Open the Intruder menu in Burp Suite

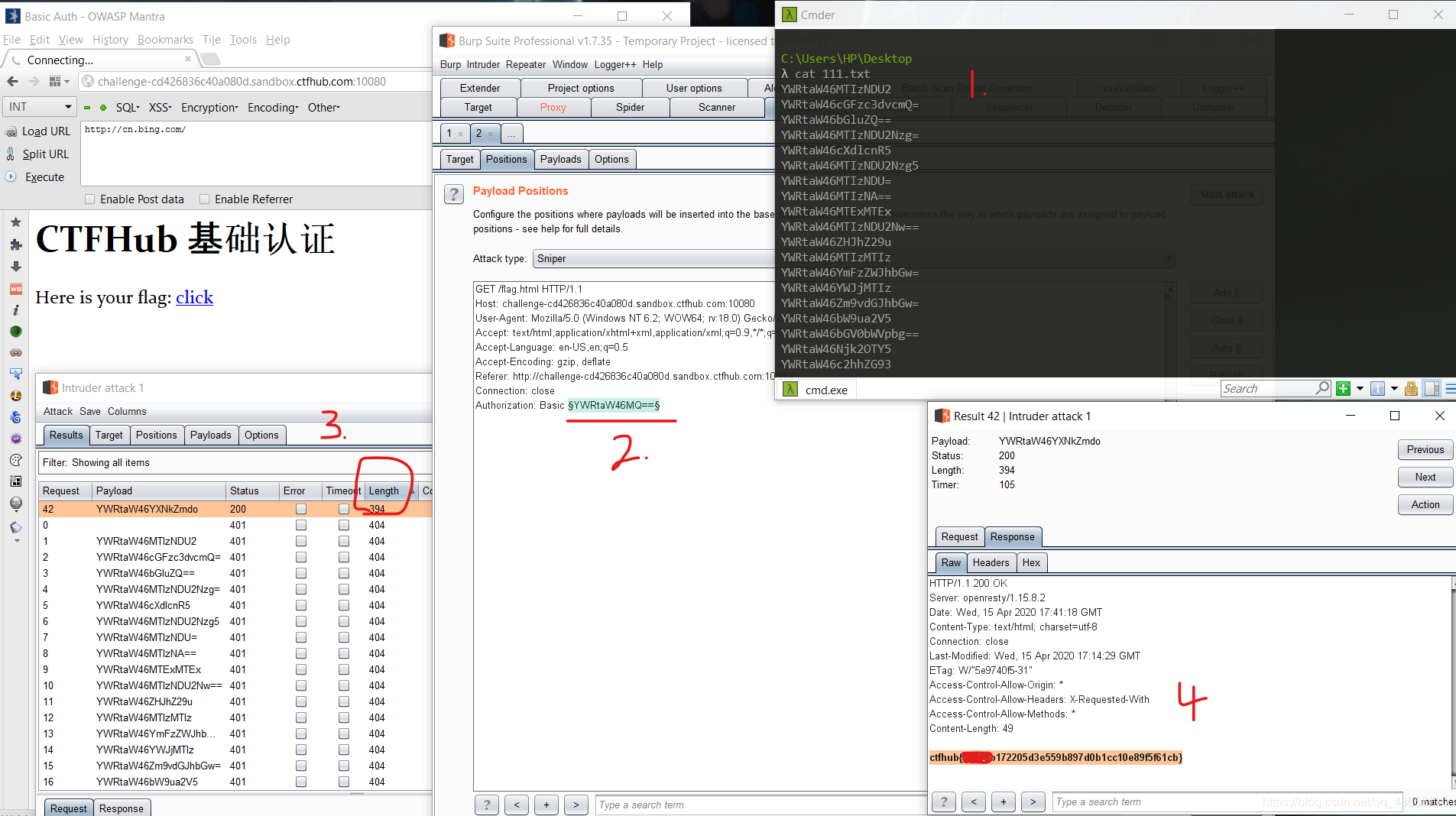pos(483,65)
